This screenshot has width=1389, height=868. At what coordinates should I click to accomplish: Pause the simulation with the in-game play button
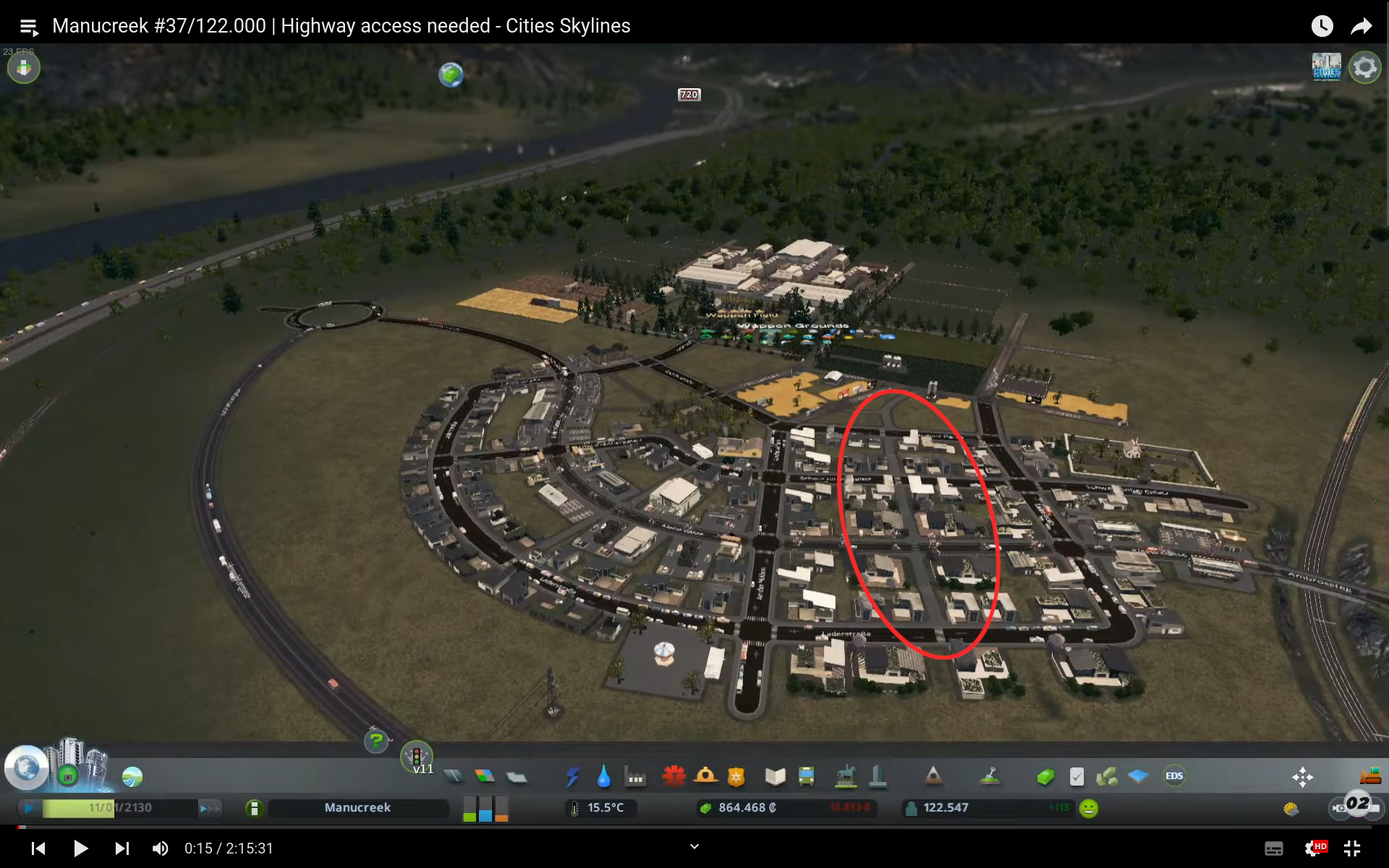(x=30, y=808)
